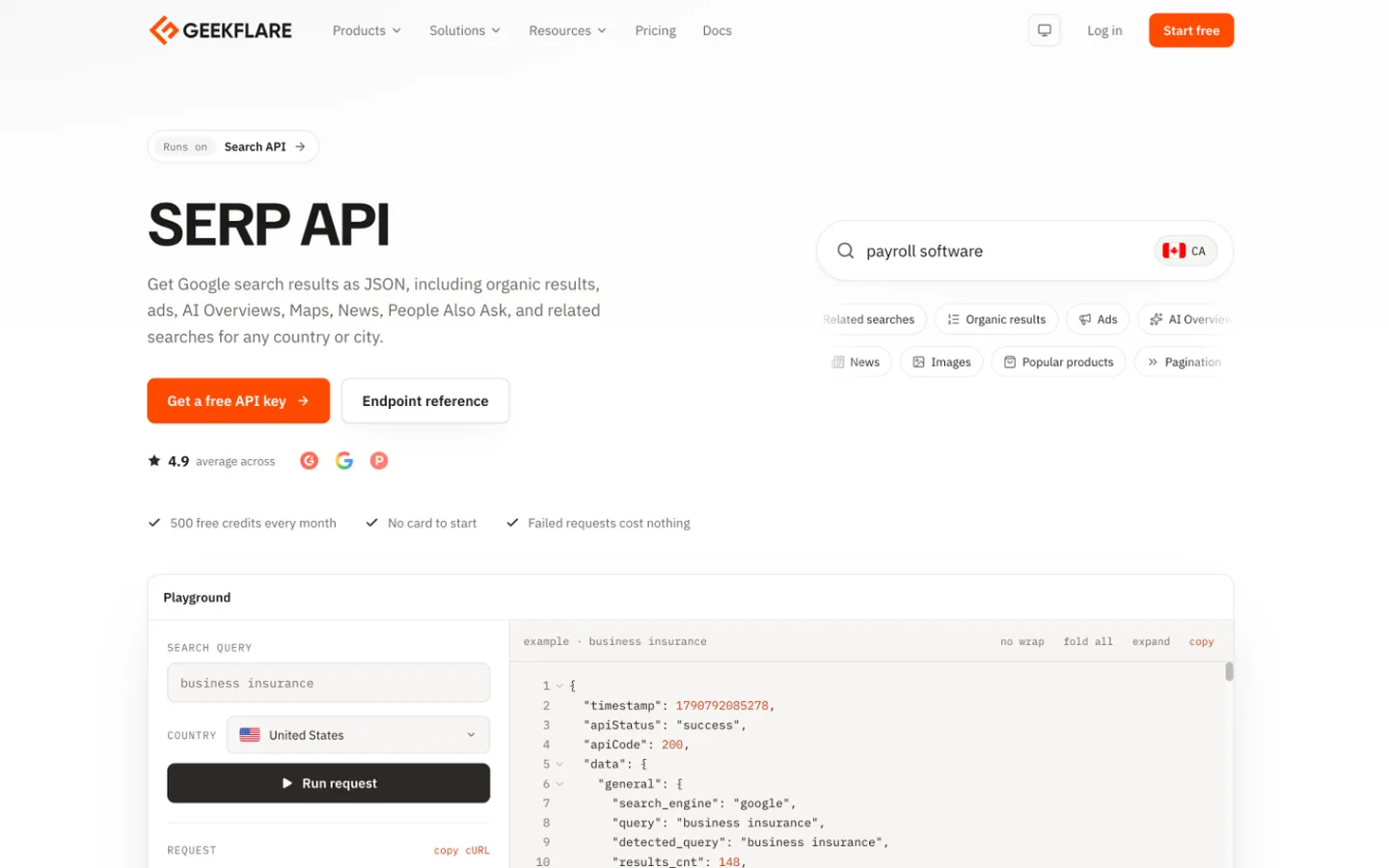Select the Popular products chip

(1058, 362)
